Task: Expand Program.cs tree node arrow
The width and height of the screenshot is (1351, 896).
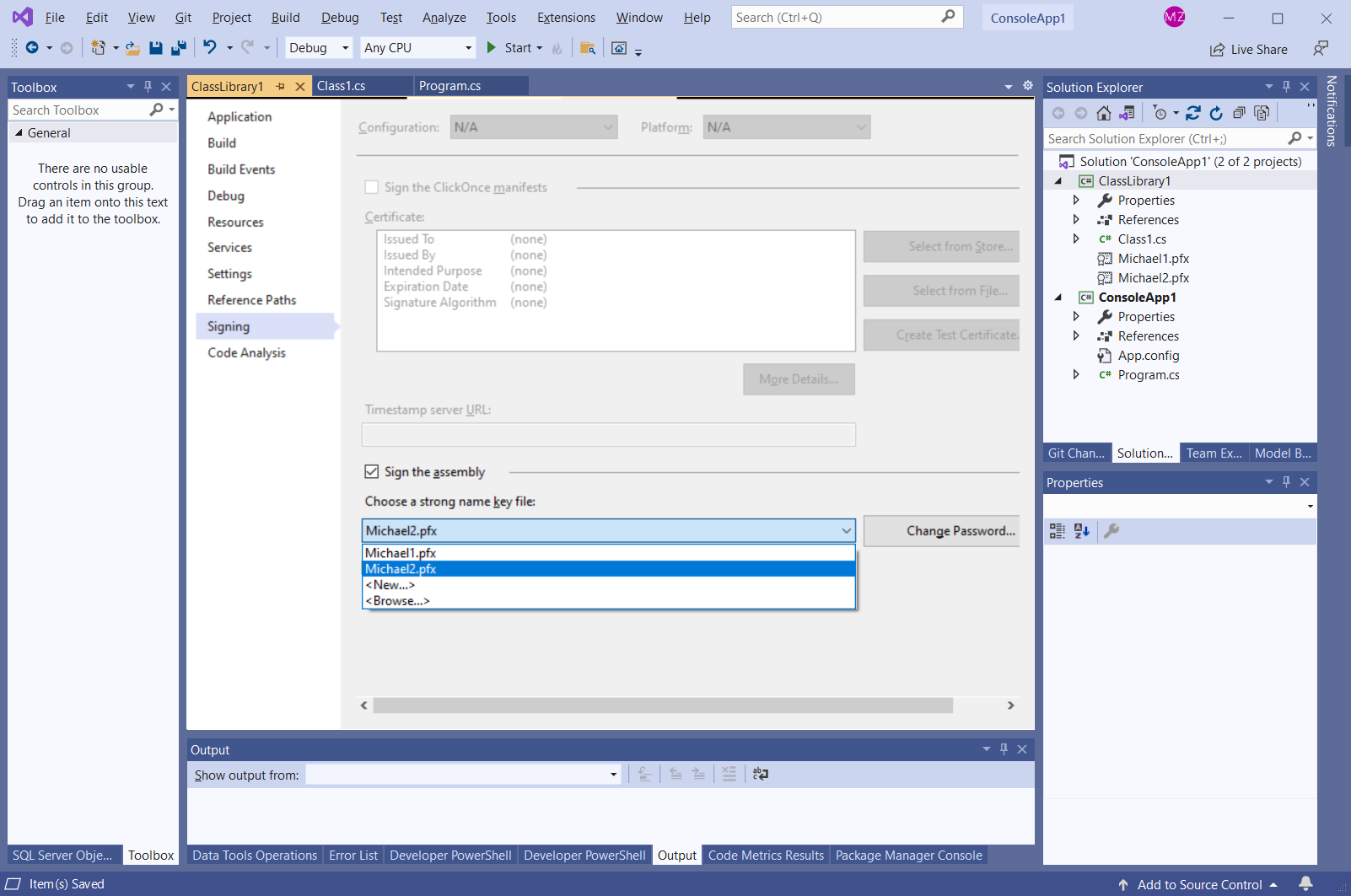Action: (1076, 375)
